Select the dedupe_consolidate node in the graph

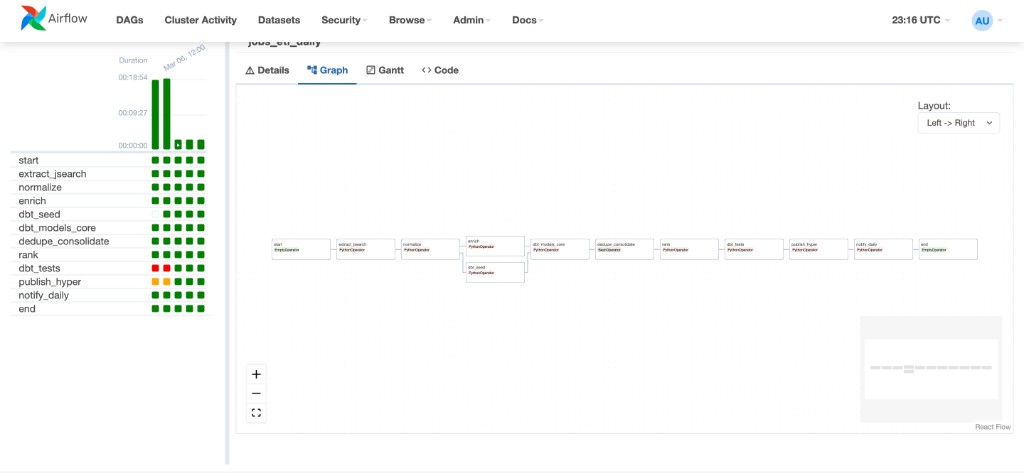tap(624, 249)
